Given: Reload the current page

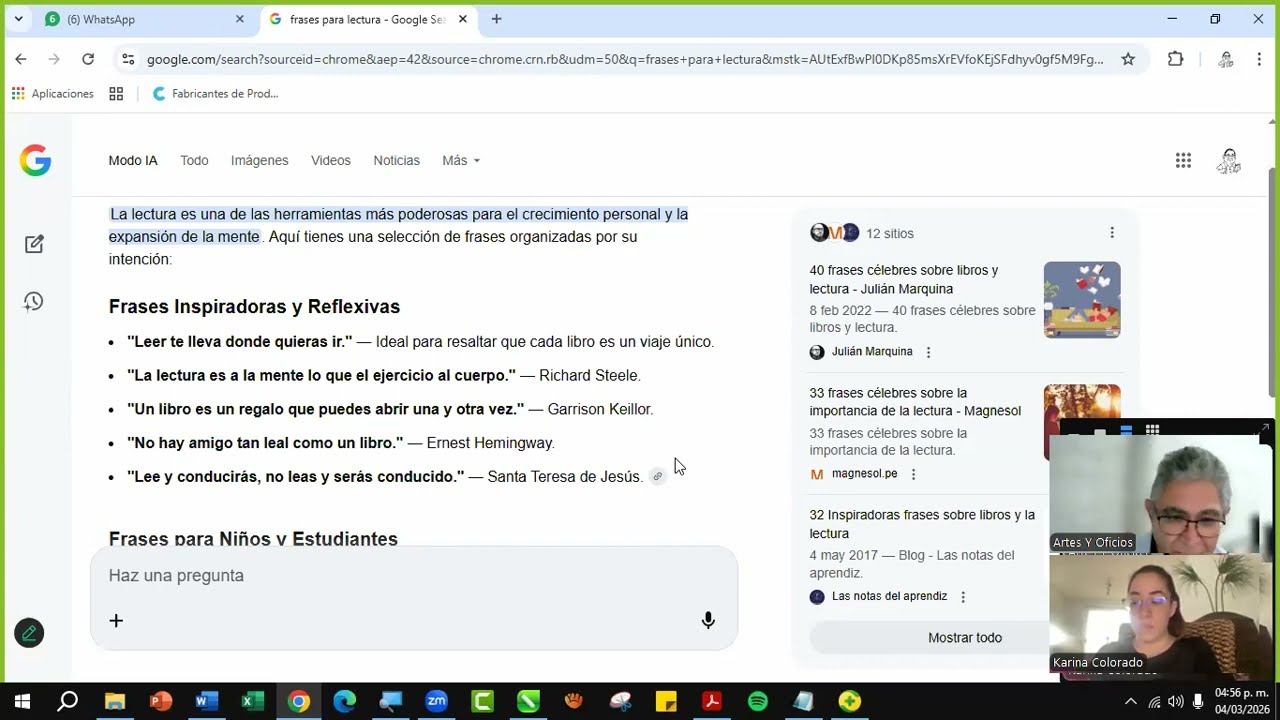Looking at the screenshot, I should (88, 59).
